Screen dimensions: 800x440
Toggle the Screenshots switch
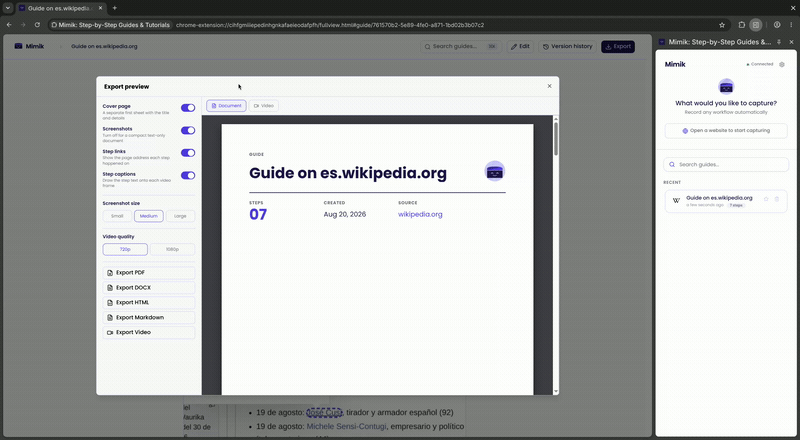point(188,130)
